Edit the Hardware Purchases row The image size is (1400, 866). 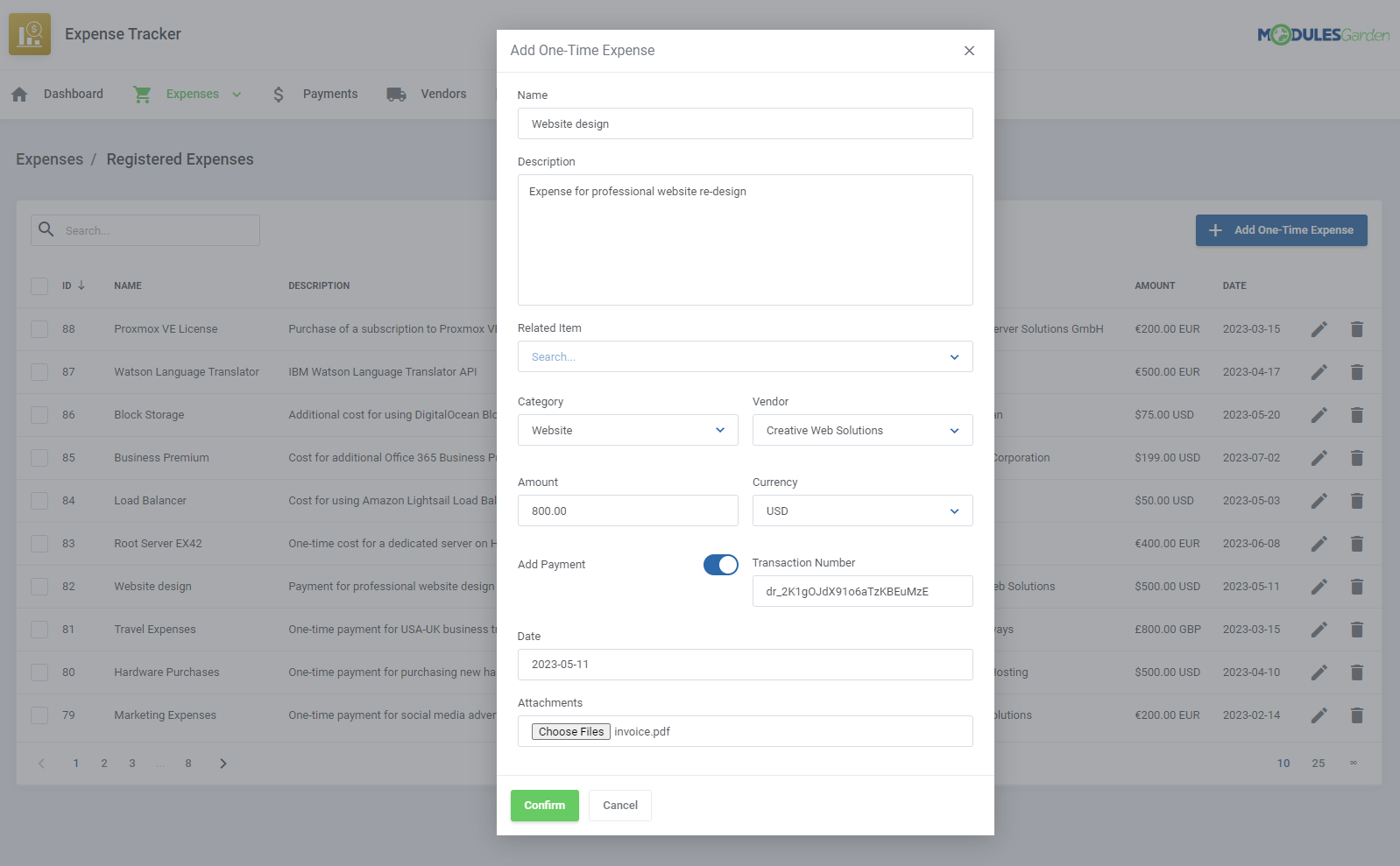pos(1319,672)
